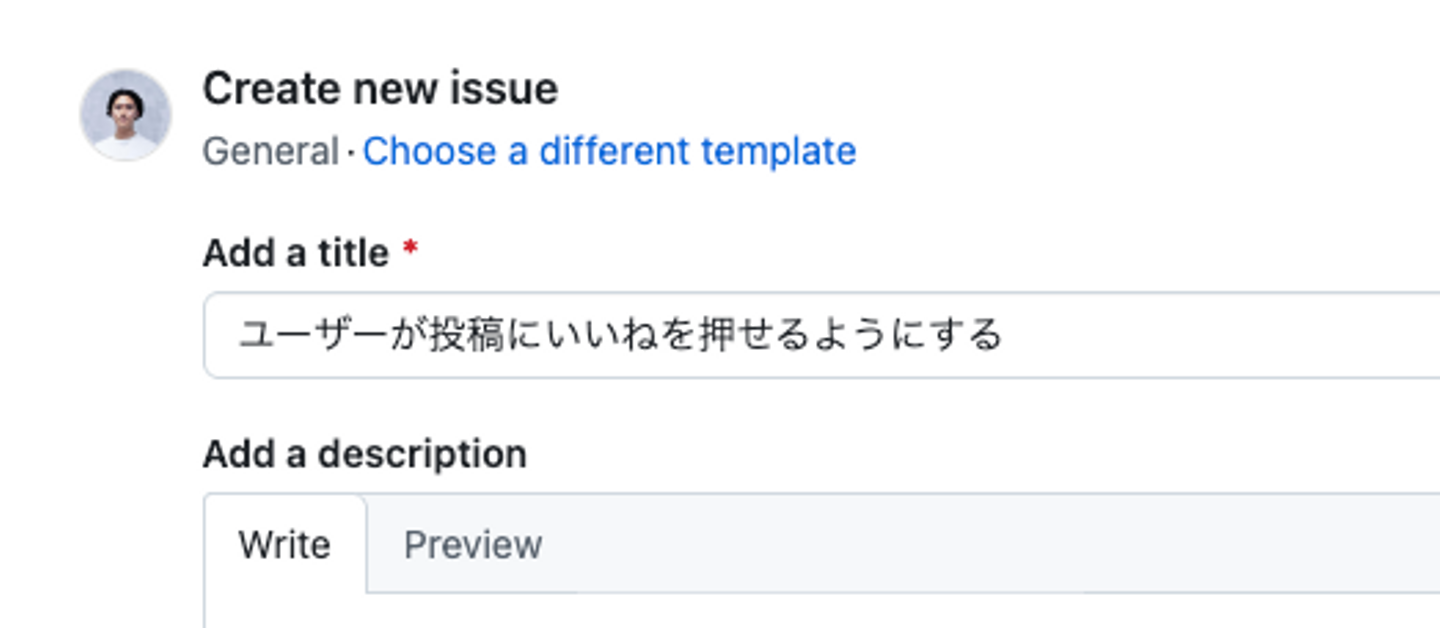1440x628 pixels.
Task: Switch to the Write tab
Action: (x=285, y=545)
